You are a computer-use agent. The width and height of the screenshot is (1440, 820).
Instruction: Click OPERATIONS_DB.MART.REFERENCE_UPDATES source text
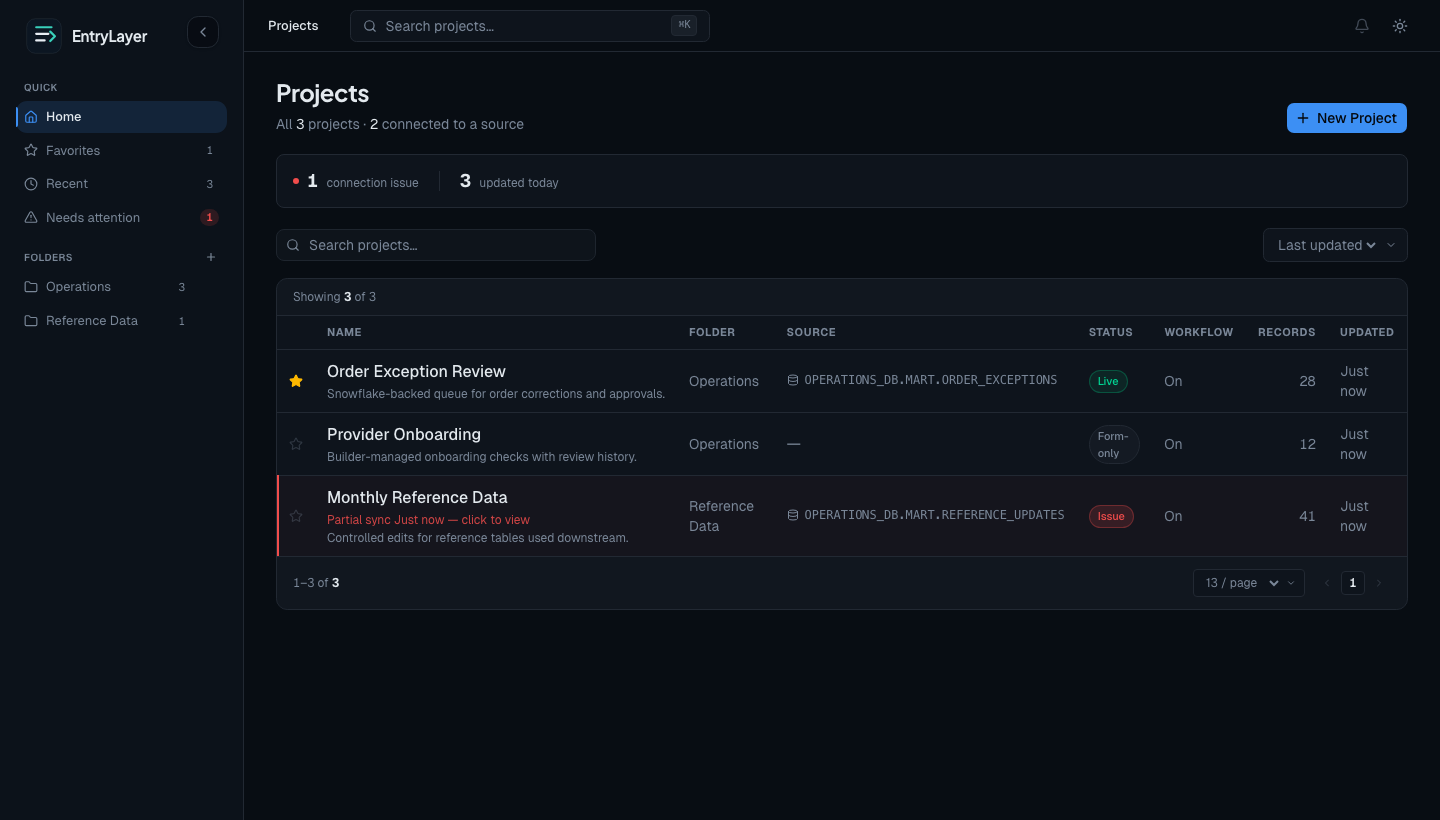934,515
